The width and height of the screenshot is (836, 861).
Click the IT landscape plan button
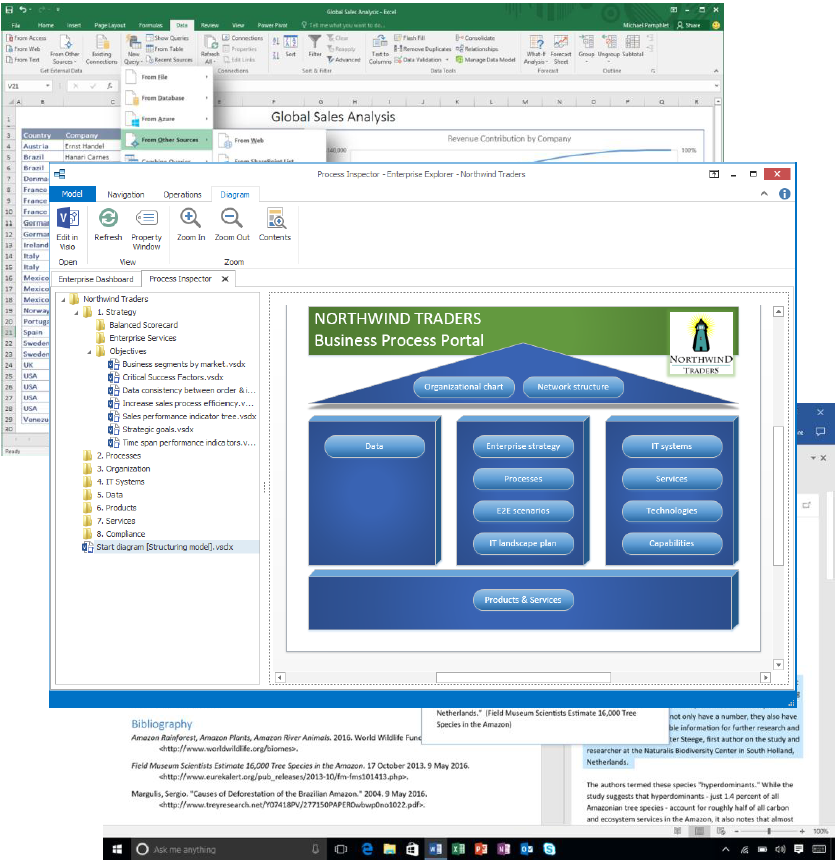[x=523, y=543]
